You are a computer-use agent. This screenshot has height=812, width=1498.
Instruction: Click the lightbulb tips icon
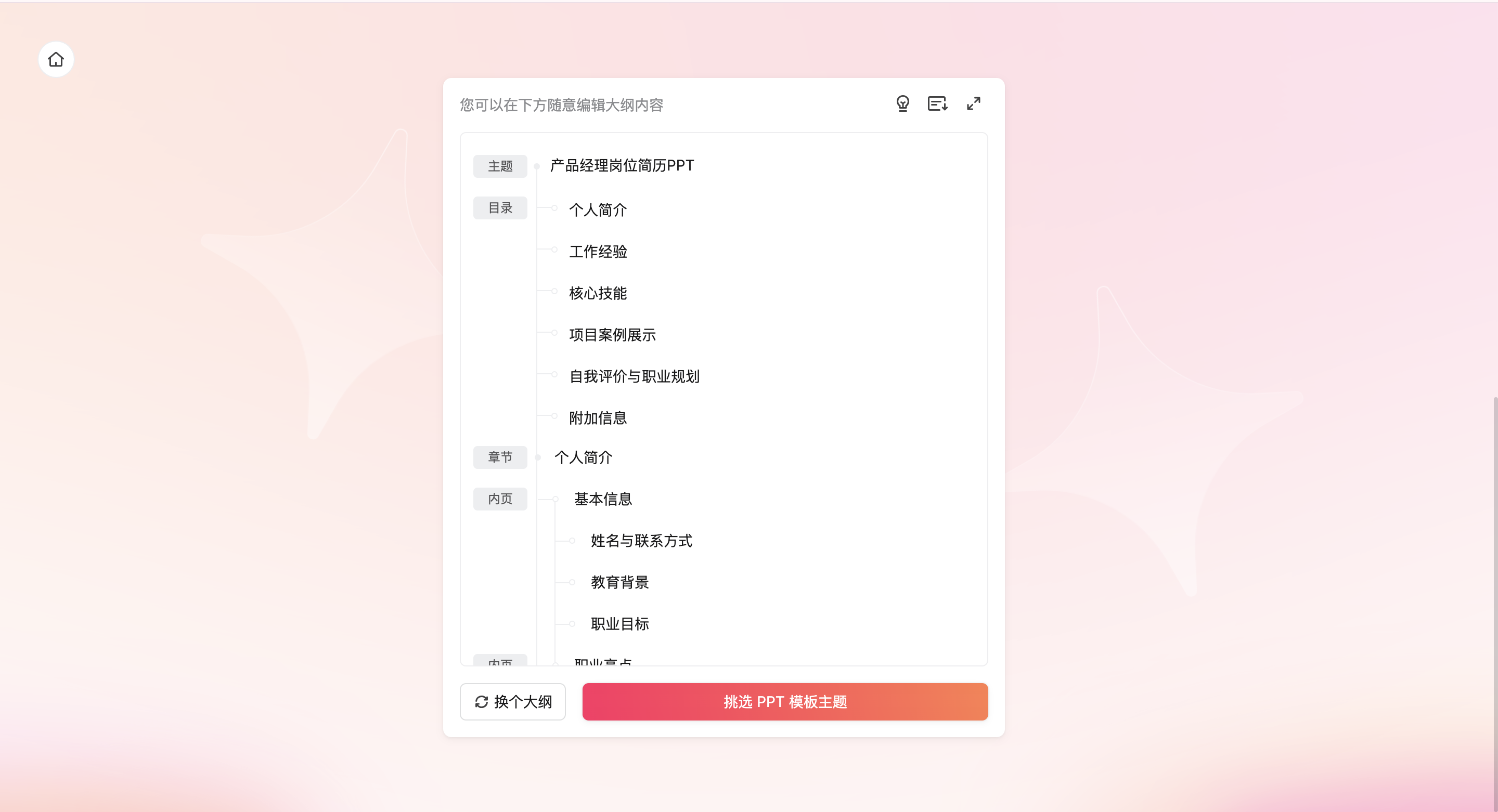pos(902,104)
